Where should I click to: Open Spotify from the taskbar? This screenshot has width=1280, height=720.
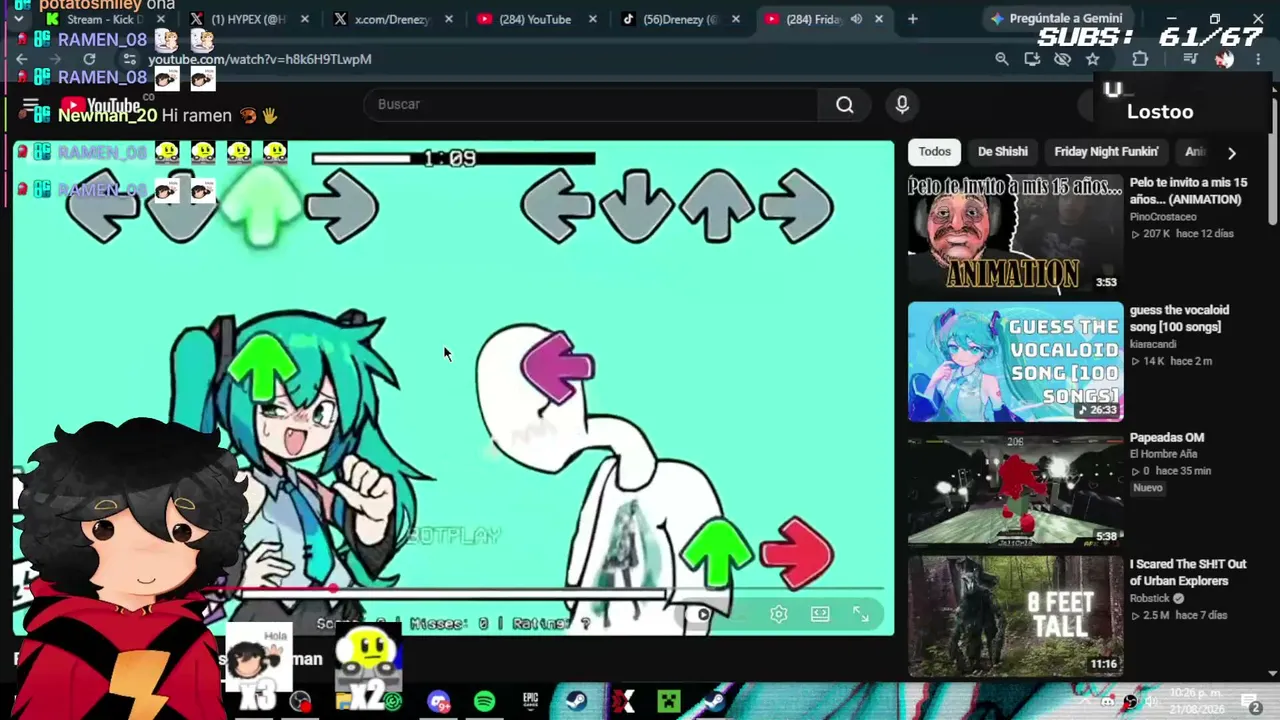[484, 701]
